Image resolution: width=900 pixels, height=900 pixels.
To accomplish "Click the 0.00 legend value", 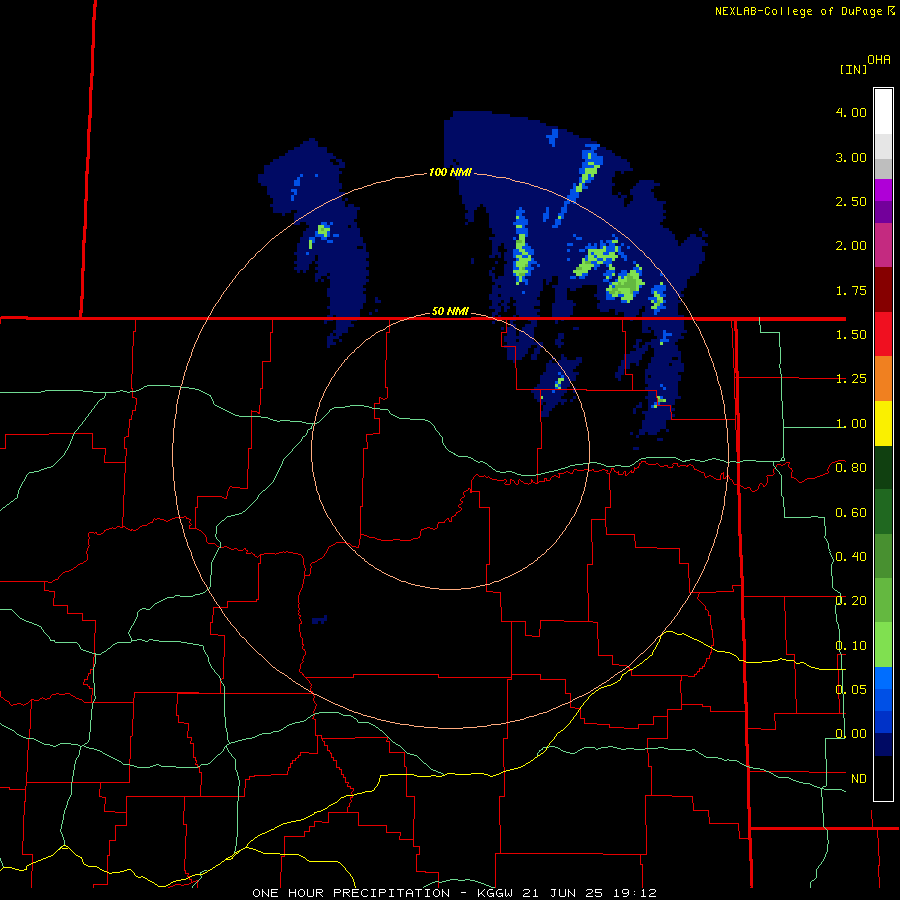I will [x=851, y=734].
